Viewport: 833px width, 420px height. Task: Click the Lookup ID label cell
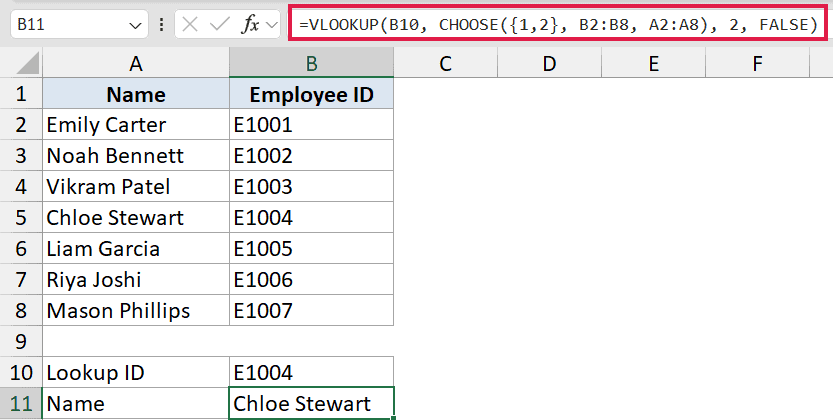(136, 372)
